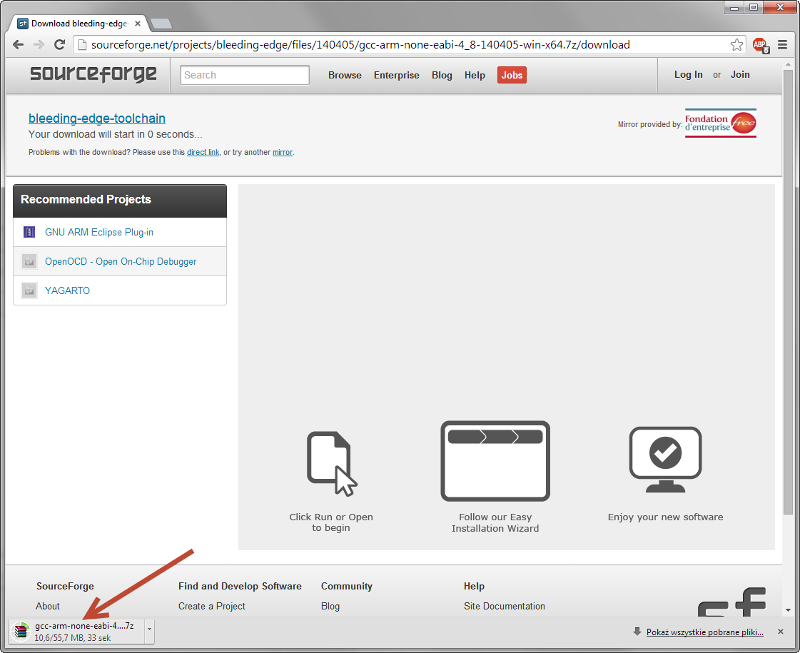
Task: Click the SourceForge search field
Action: click(x=245, y=75)
